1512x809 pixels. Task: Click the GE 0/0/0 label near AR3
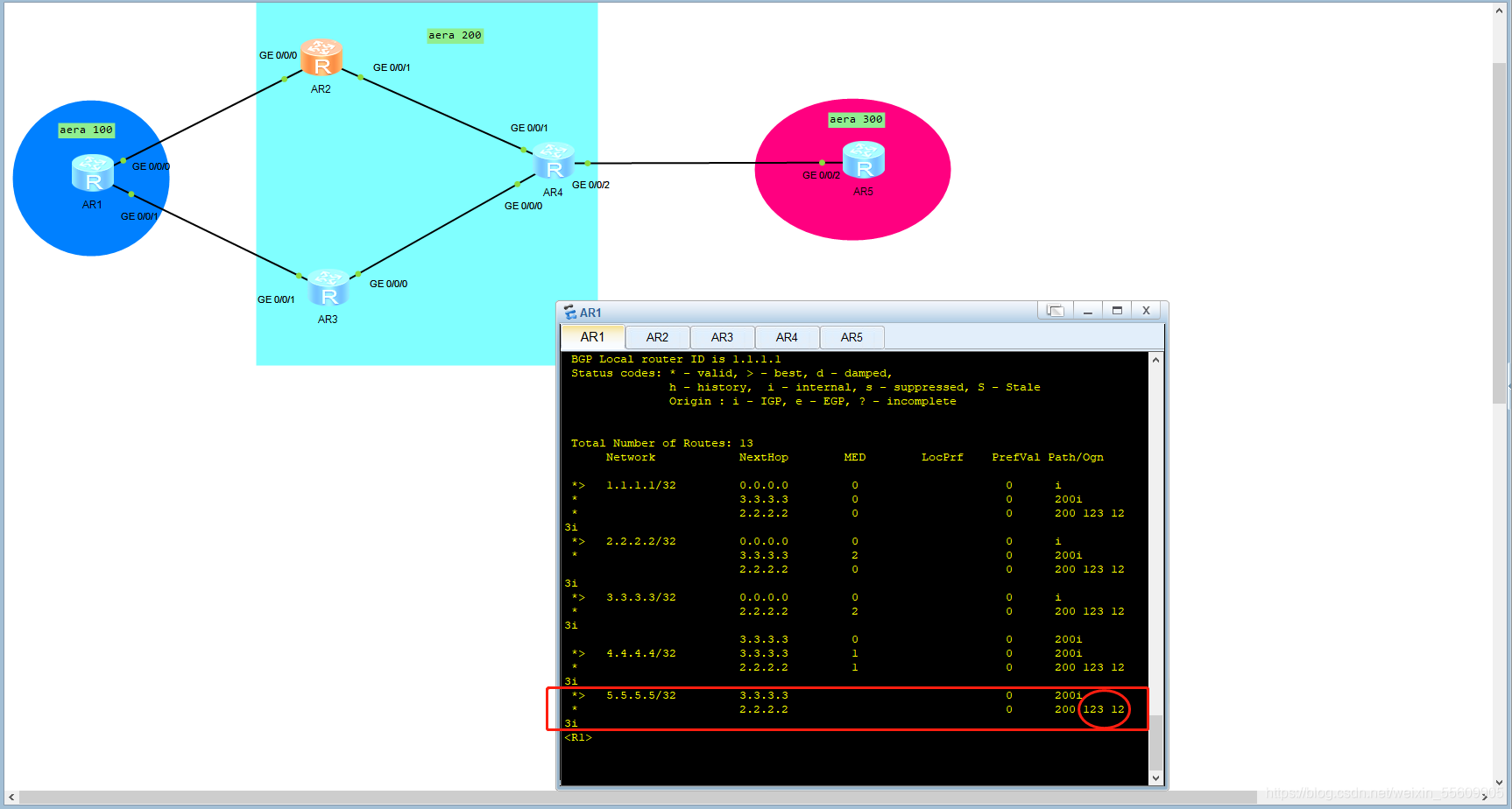(388, 284)
